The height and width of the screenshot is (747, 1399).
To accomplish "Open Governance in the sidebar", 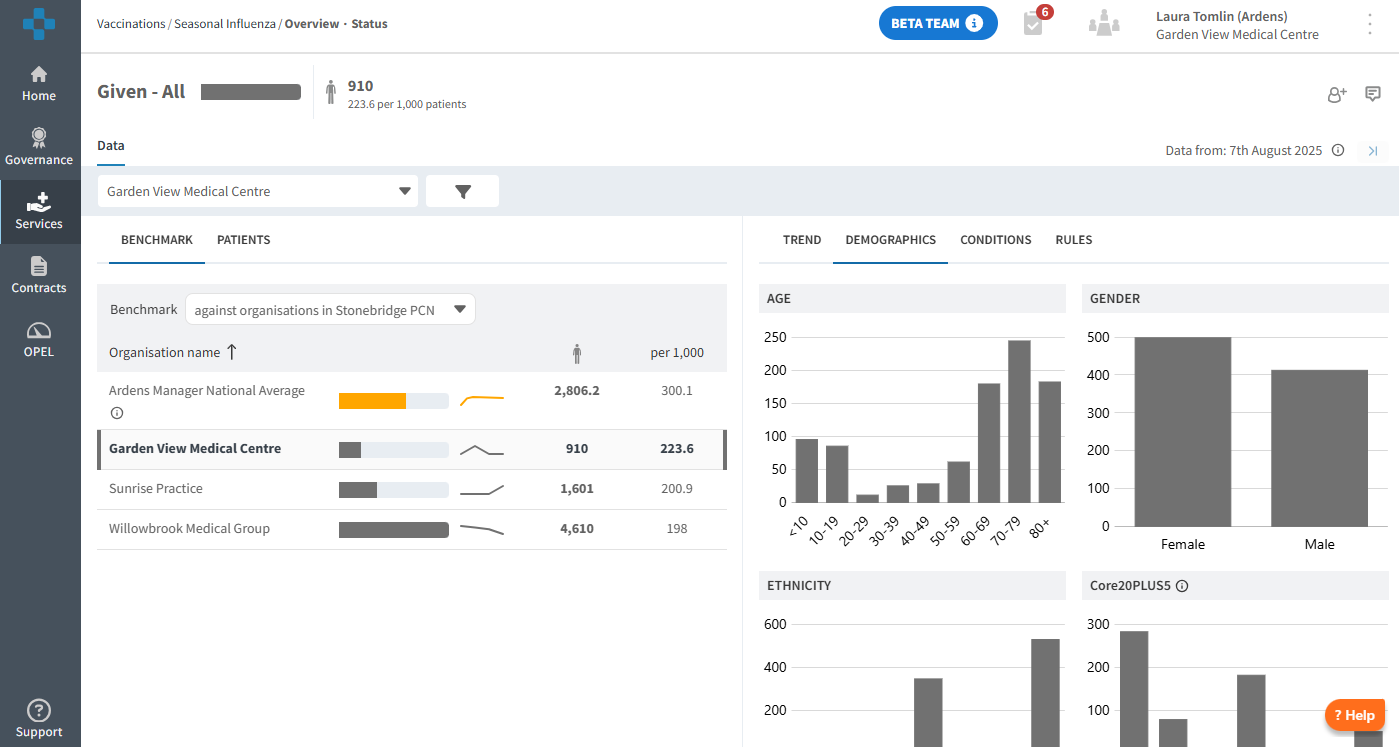I will [x=40, y=148].
